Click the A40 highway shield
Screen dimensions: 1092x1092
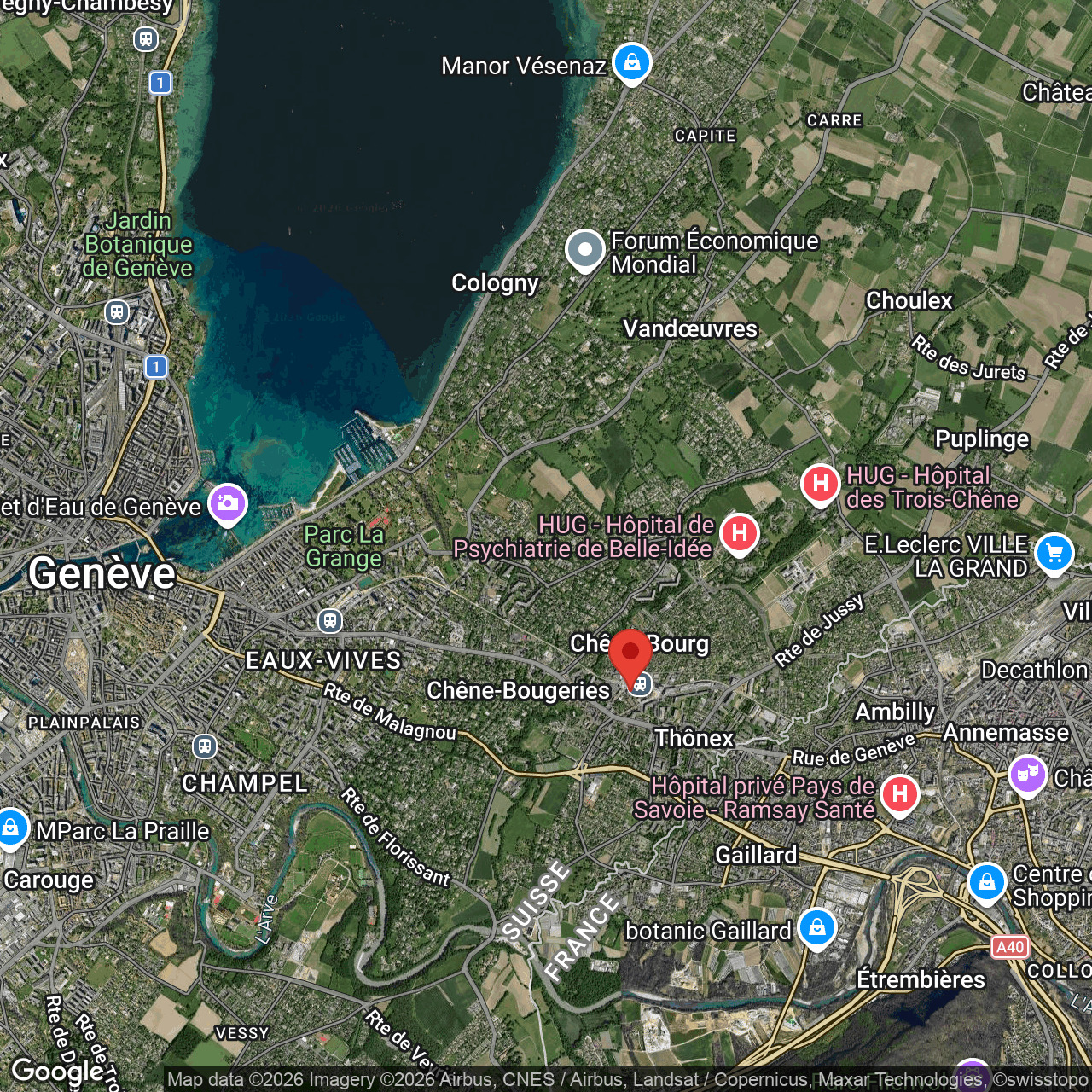point(1010,947)
